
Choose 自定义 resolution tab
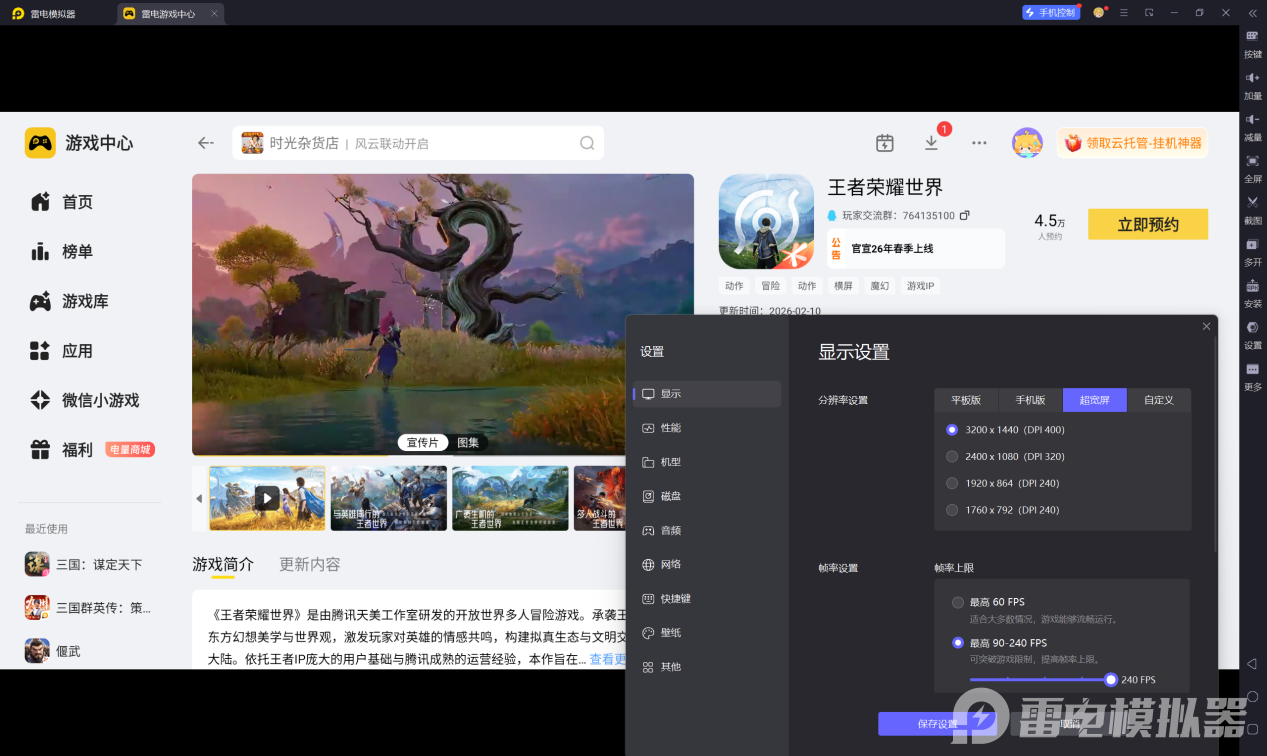click(1159, 400)
